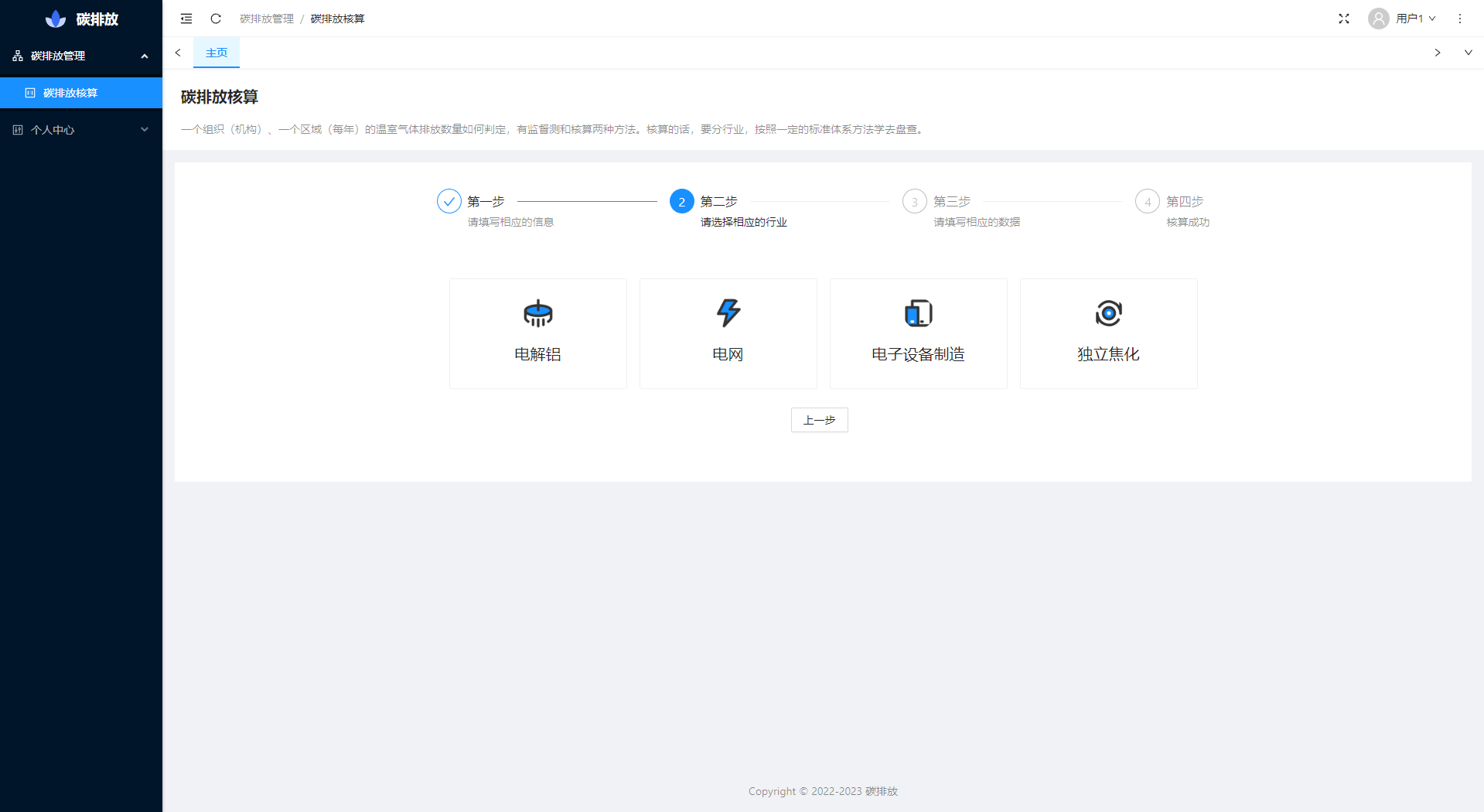Click the 请选择相应的行业 step description
Image resolution: width=1484 pixels, height=812 pixels.
(x=744, y=222)
